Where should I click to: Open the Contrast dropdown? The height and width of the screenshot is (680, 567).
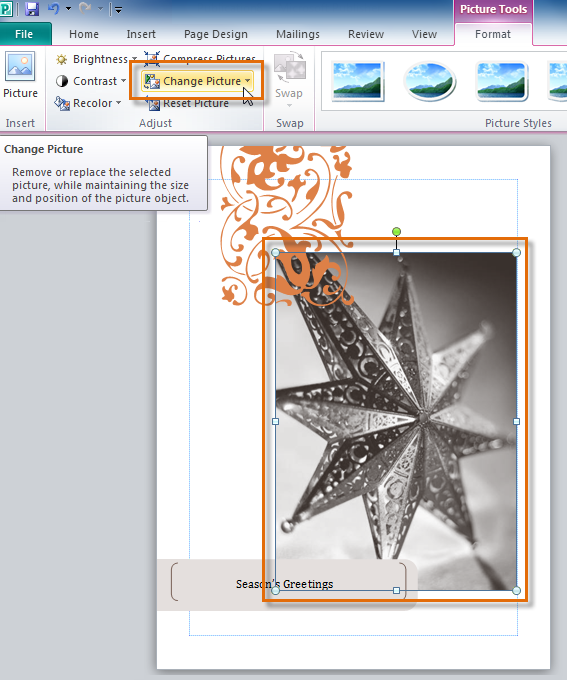click(91, 81)
